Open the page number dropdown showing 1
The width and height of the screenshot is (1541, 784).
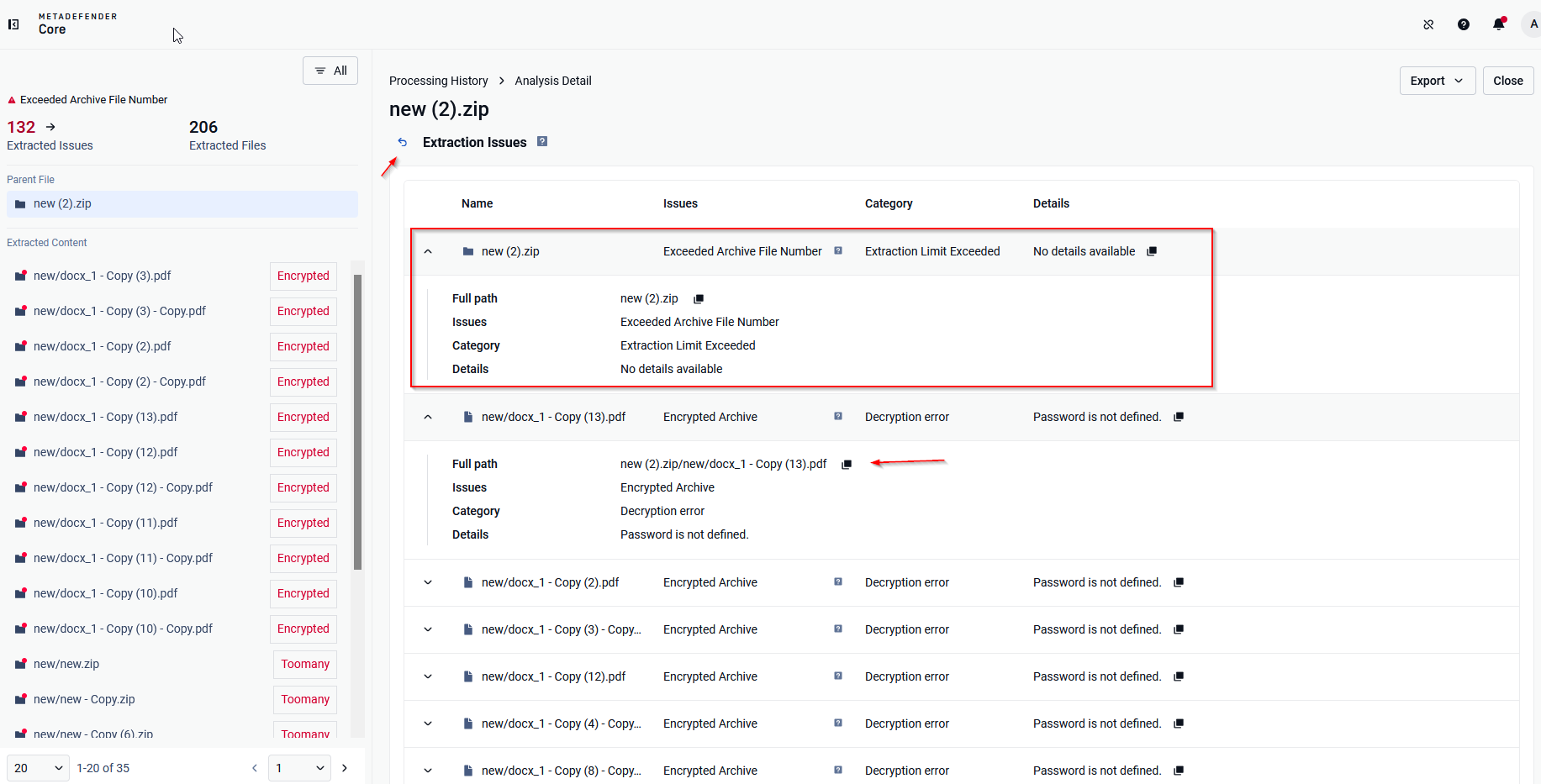300,768
